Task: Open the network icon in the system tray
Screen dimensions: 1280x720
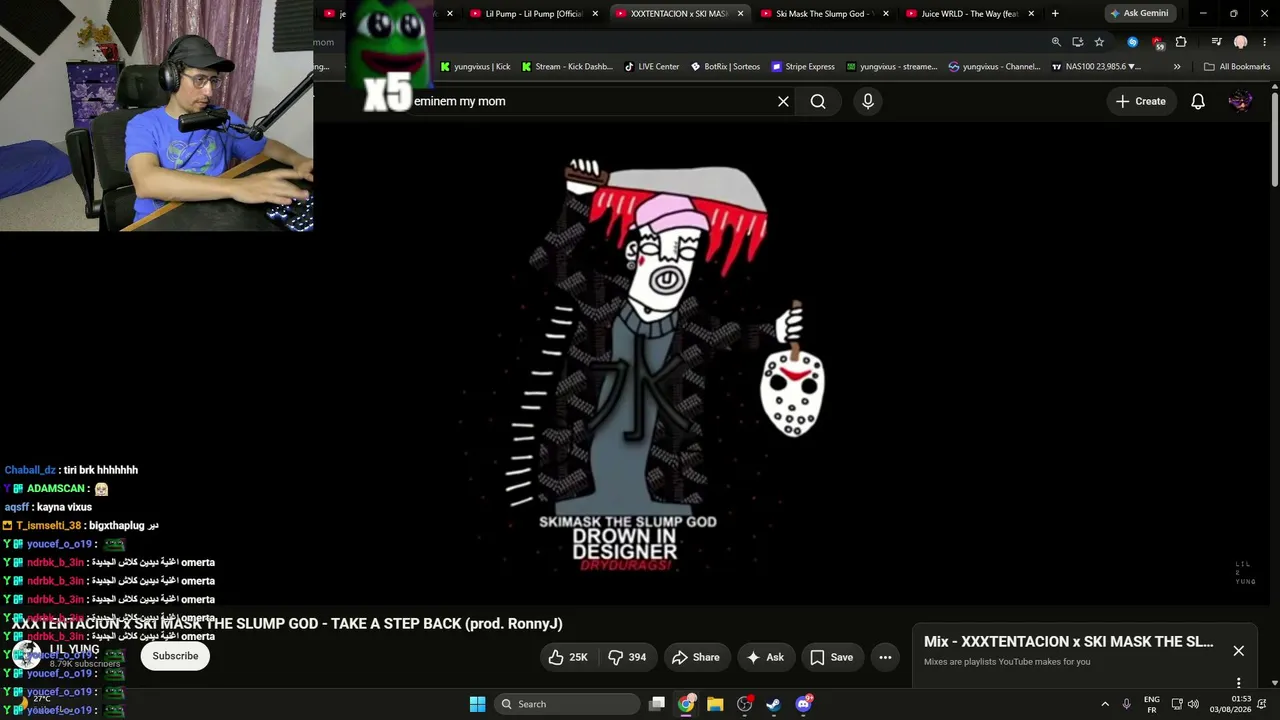Action: tap(1177, 704)
